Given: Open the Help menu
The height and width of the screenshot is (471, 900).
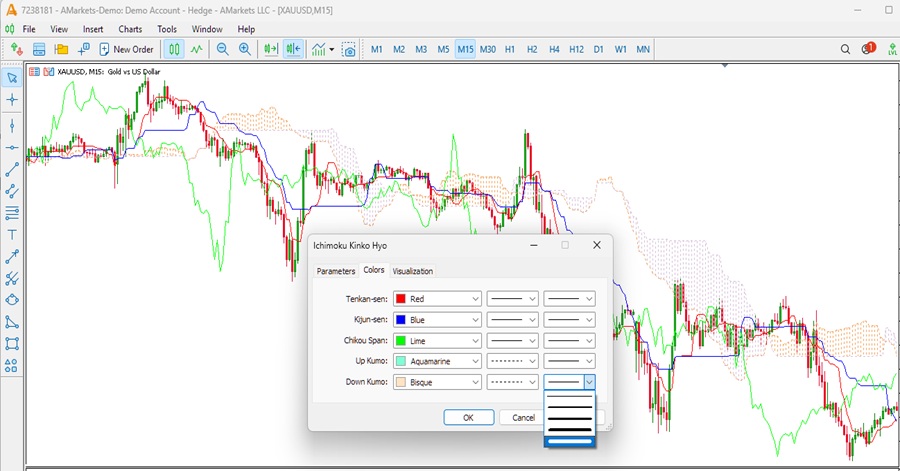Looking at the screenshot, I should 246,29.
